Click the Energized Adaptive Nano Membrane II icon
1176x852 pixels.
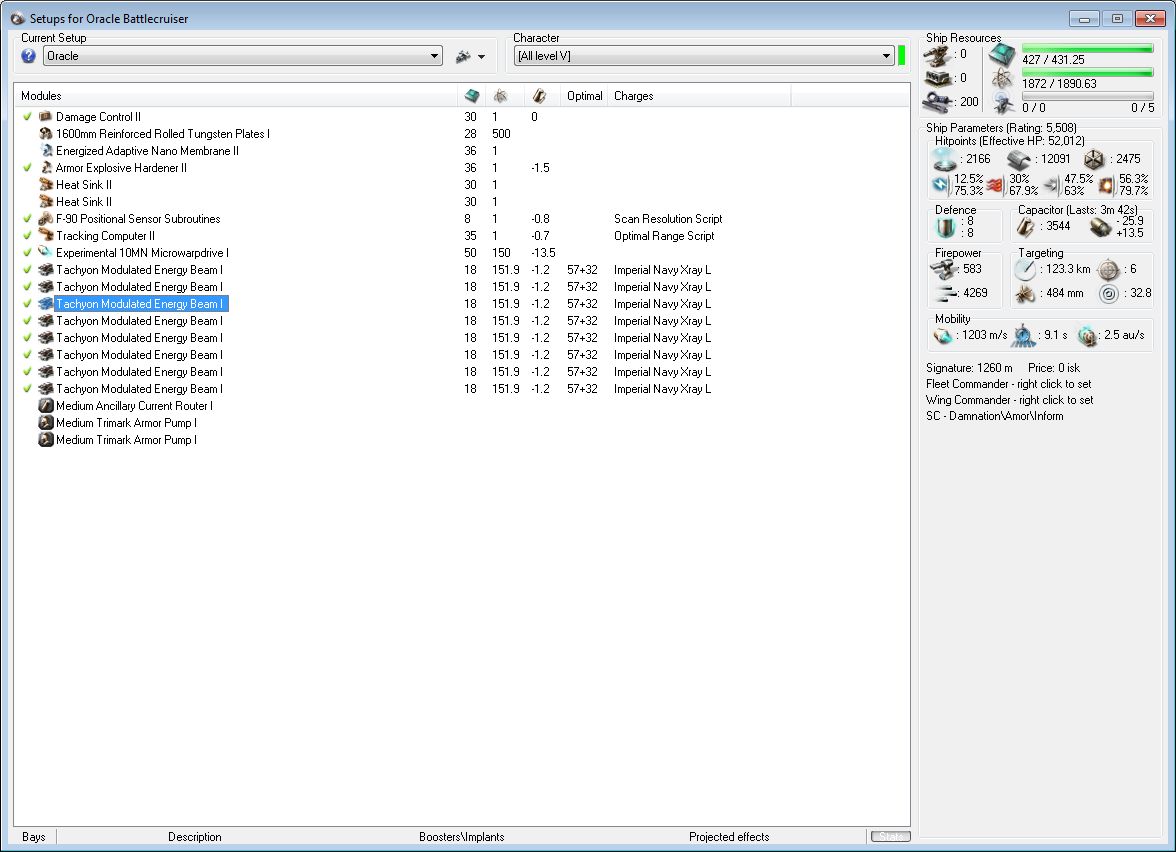click(x=46, y=151)
